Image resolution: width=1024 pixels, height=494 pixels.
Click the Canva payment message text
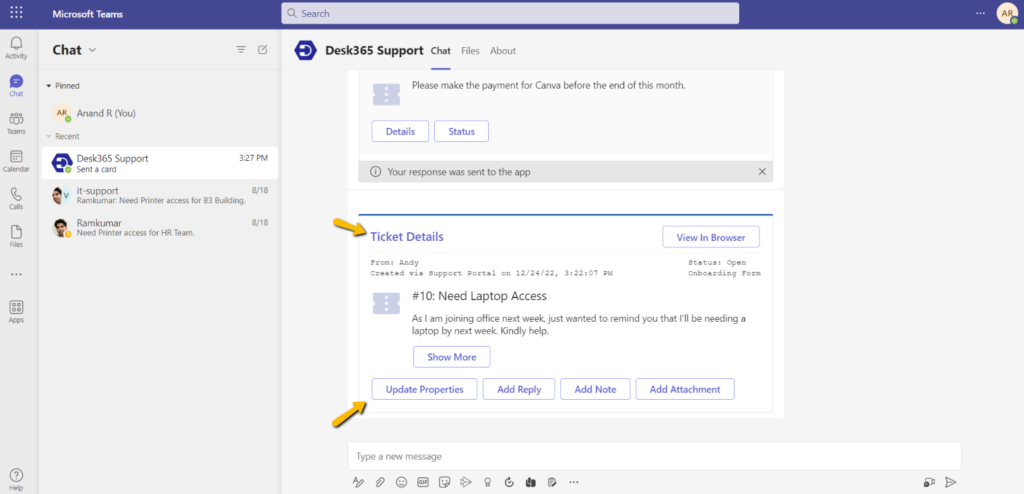click(x=549, y=85)
